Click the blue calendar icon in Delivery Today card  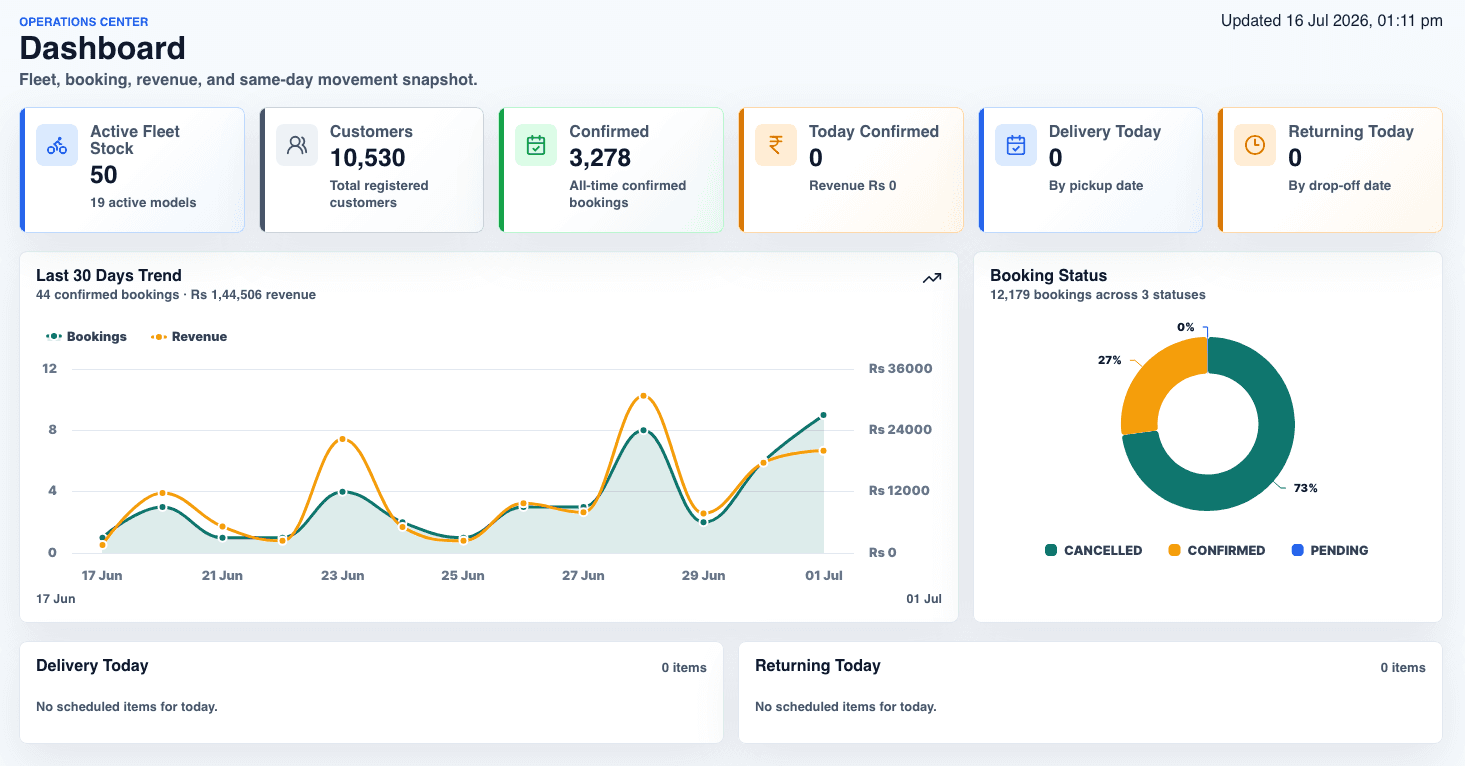1016,145
